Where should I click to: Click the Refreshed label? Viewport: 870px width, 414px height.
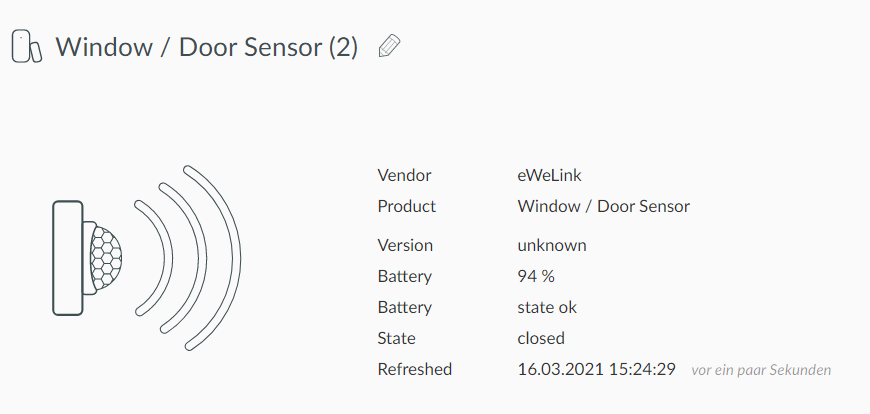414,370
